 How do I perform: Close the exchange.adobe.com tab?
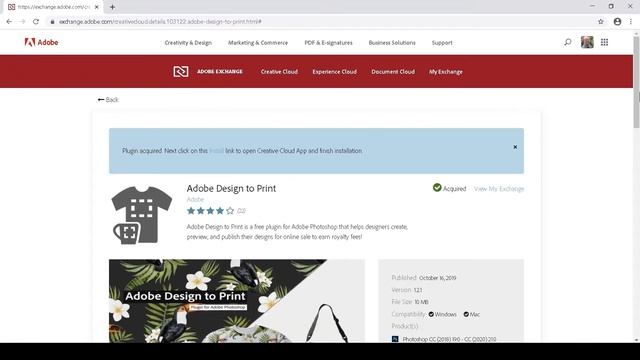[97, 7]
